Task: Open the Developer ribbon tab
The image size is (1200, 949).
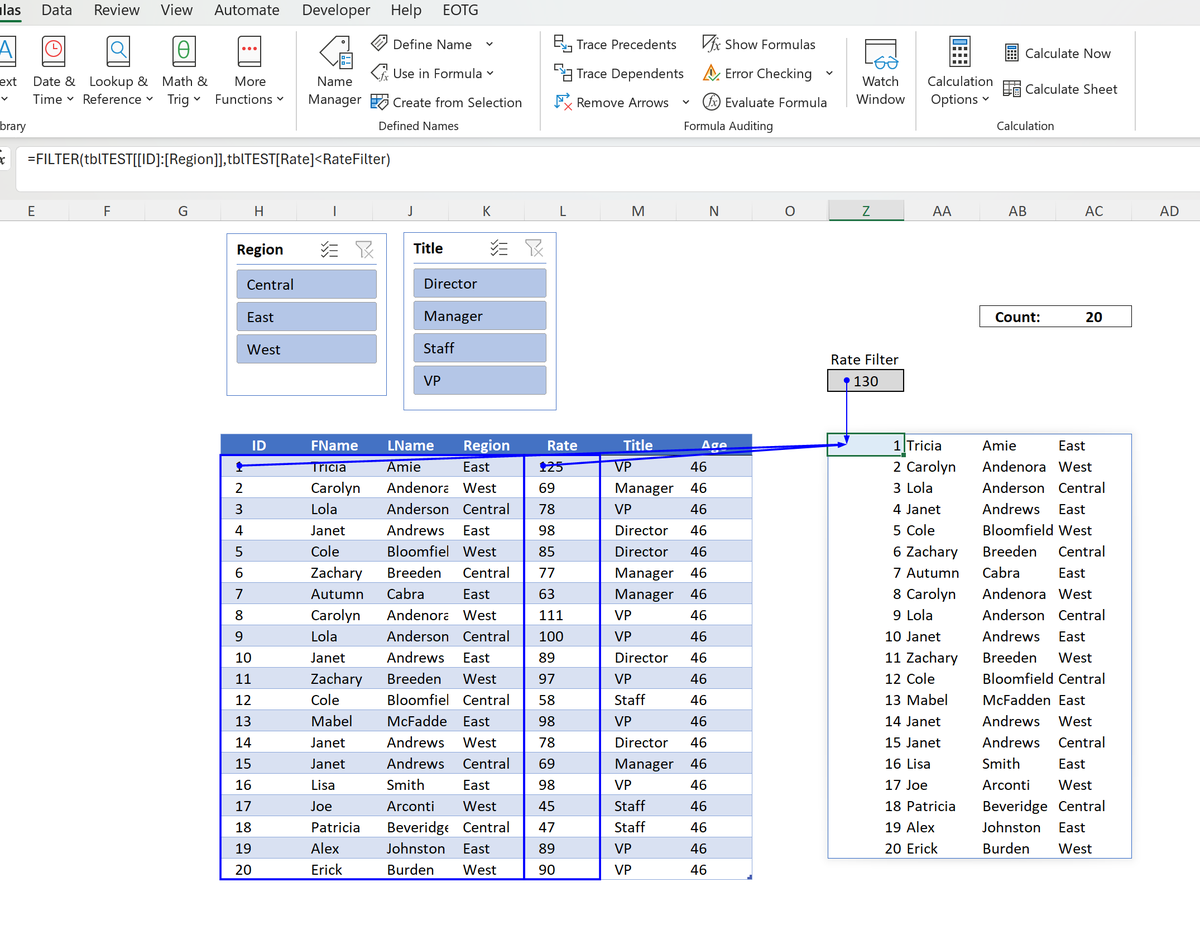Action: [x=336, y=10]
